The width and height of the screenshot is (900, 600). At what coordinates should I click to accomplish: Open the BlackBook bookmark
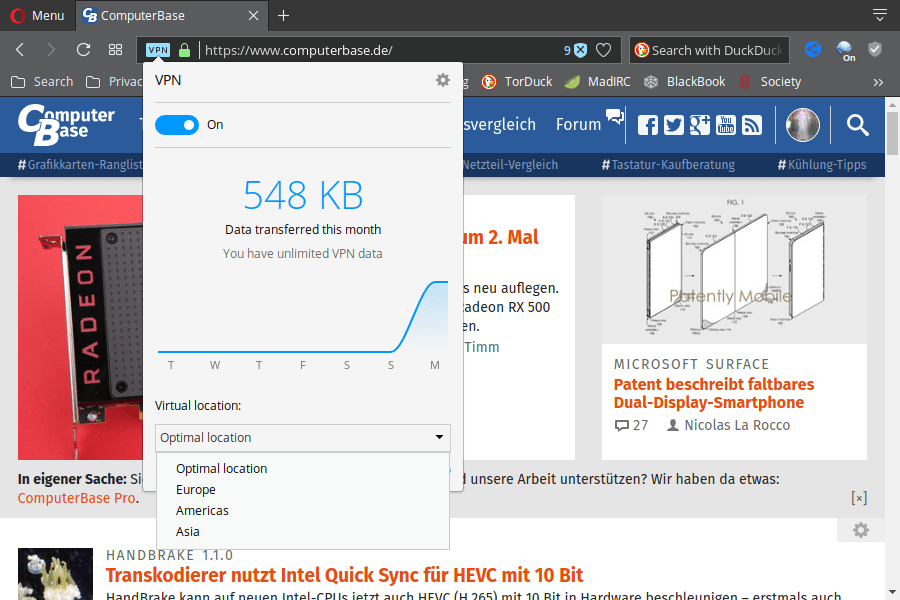[684, 82]
